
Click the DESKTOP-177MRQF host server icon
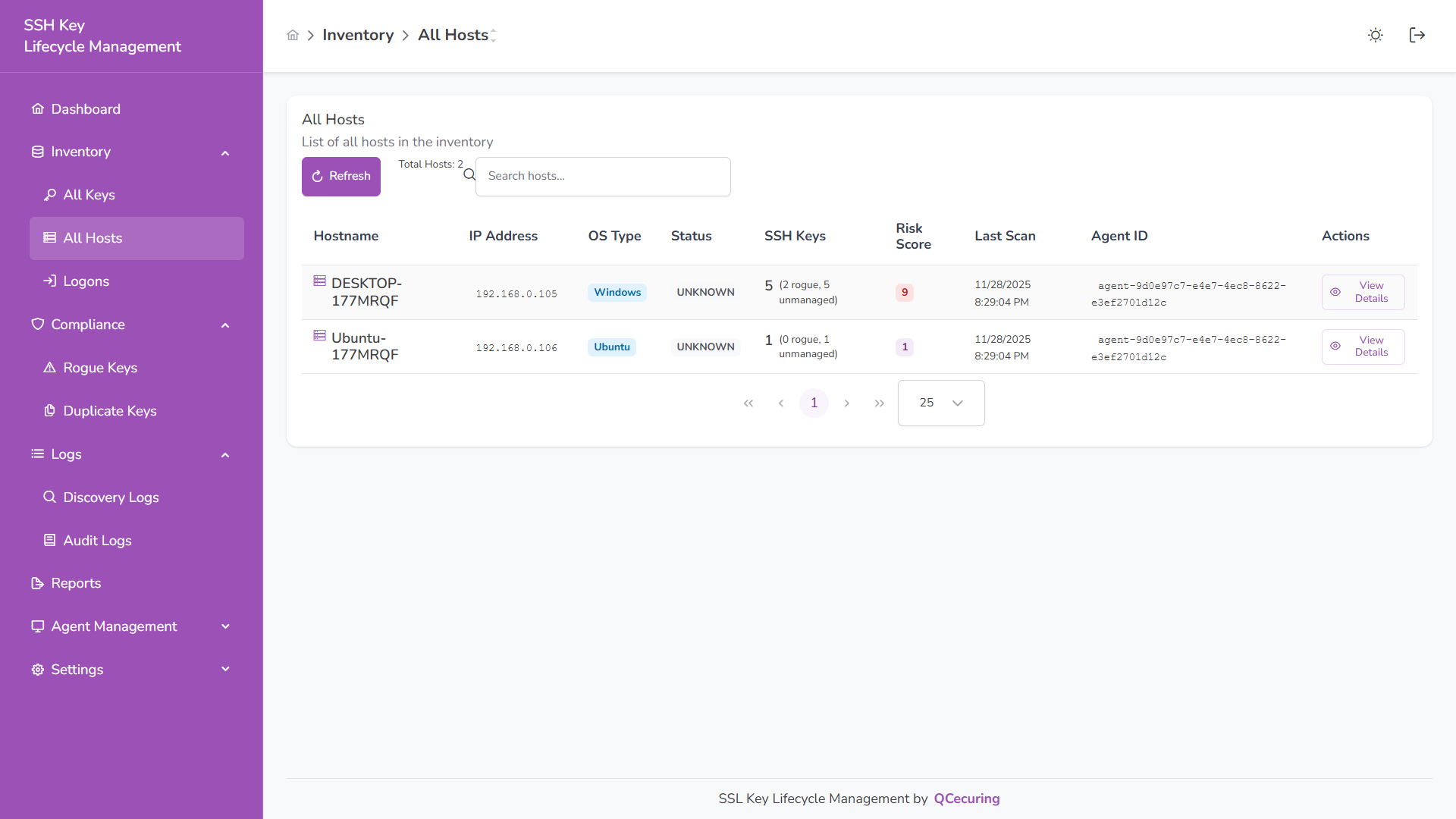tap(319, 281)
